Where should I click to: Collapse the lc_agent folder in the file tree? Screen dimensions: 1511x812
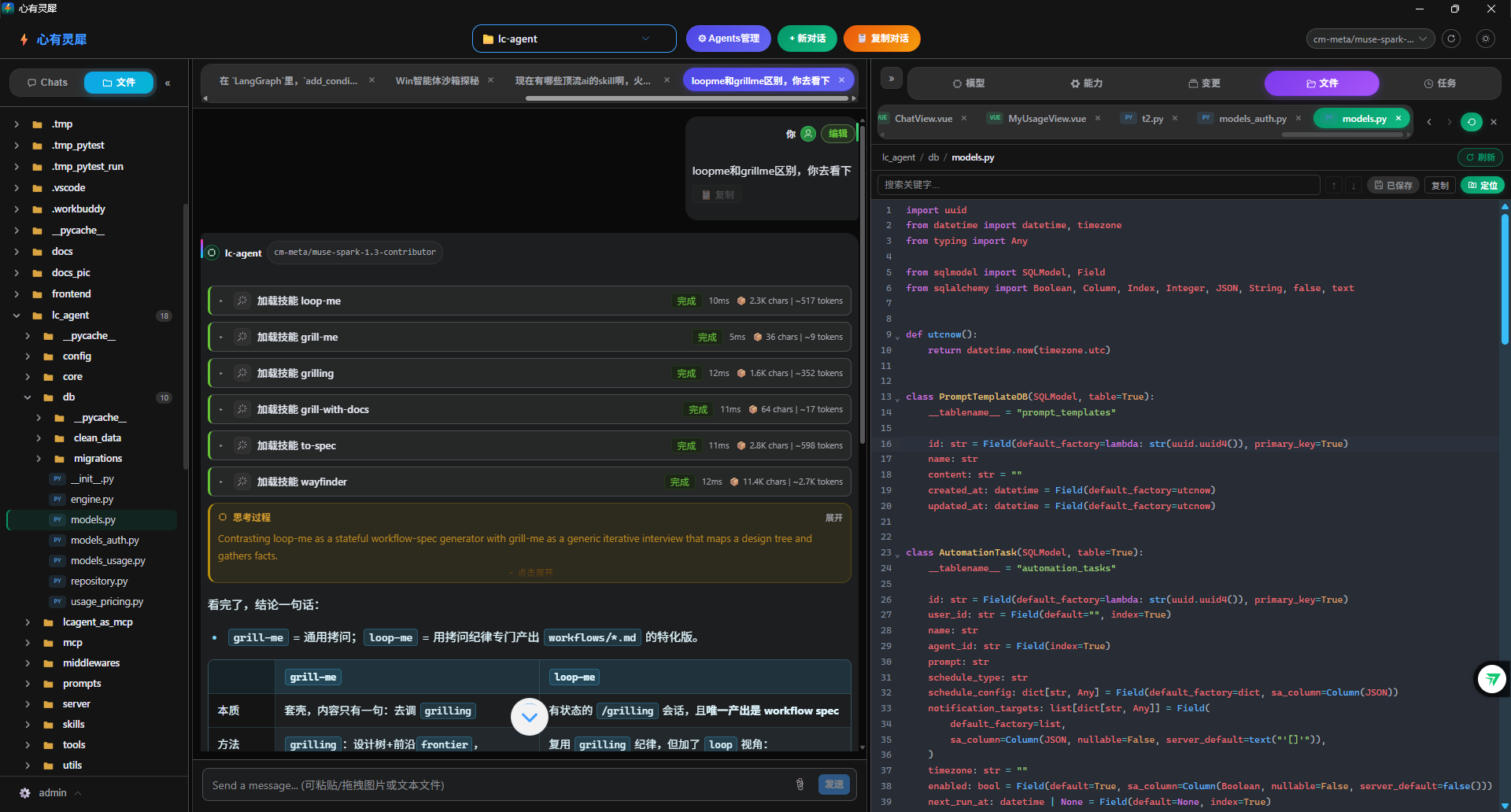(17, 316)
